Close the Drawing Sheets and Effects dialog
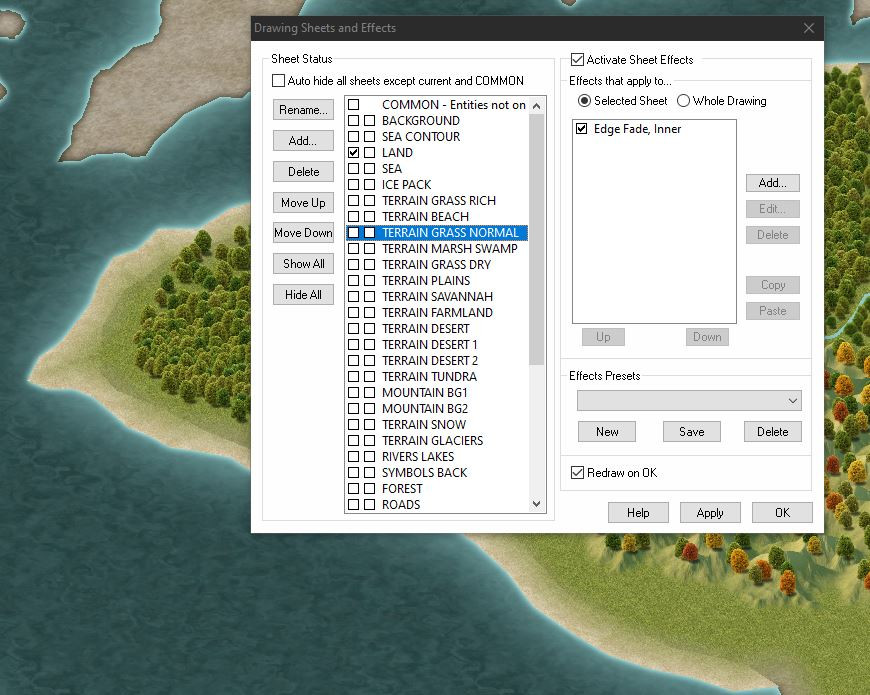The image size is (870, 695). click(x=809, y=28)
